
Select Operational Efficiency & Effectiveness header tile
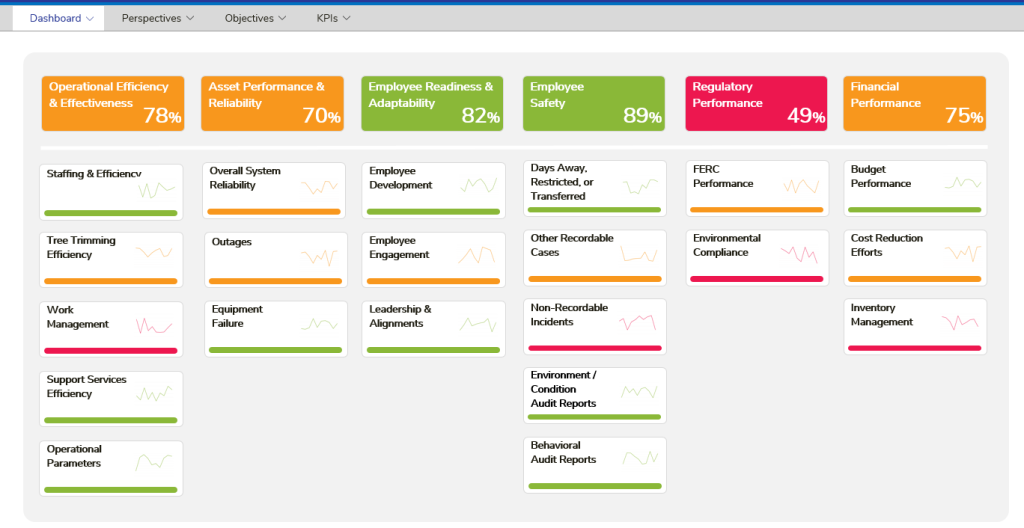112,103
